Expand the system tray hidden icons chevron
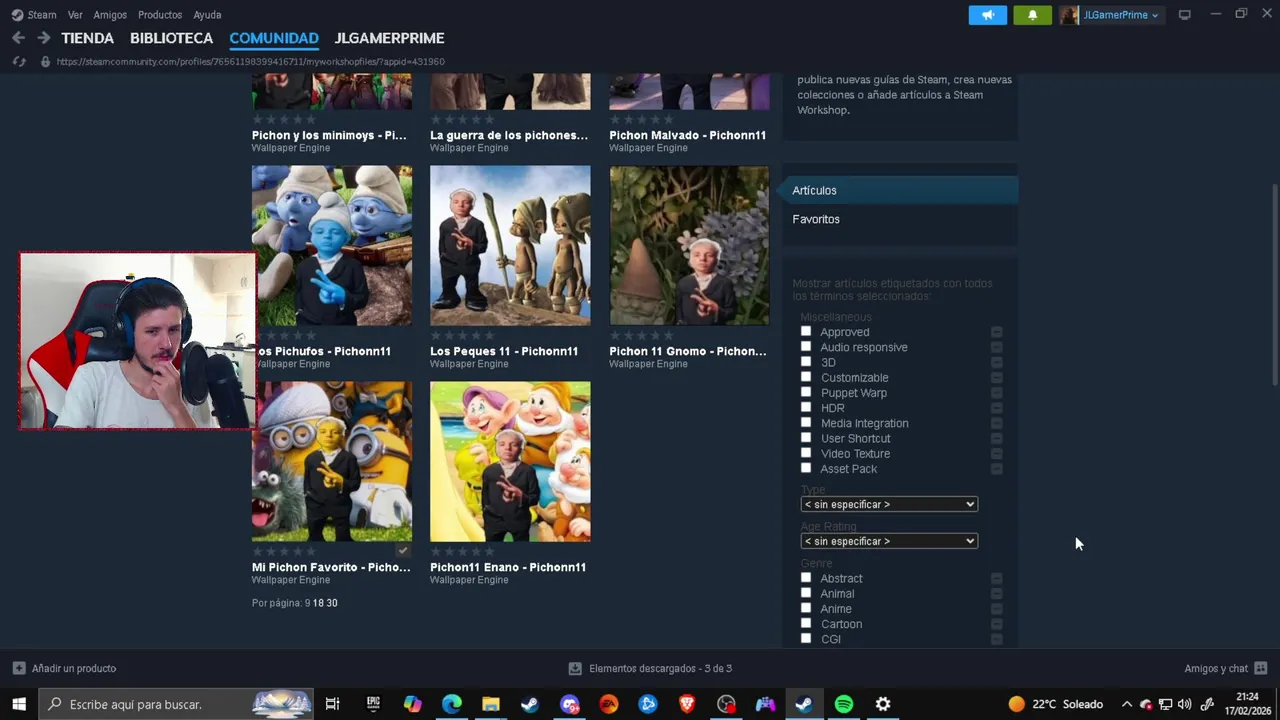This screenshot has width=1280, height=720. point(1127,704)
